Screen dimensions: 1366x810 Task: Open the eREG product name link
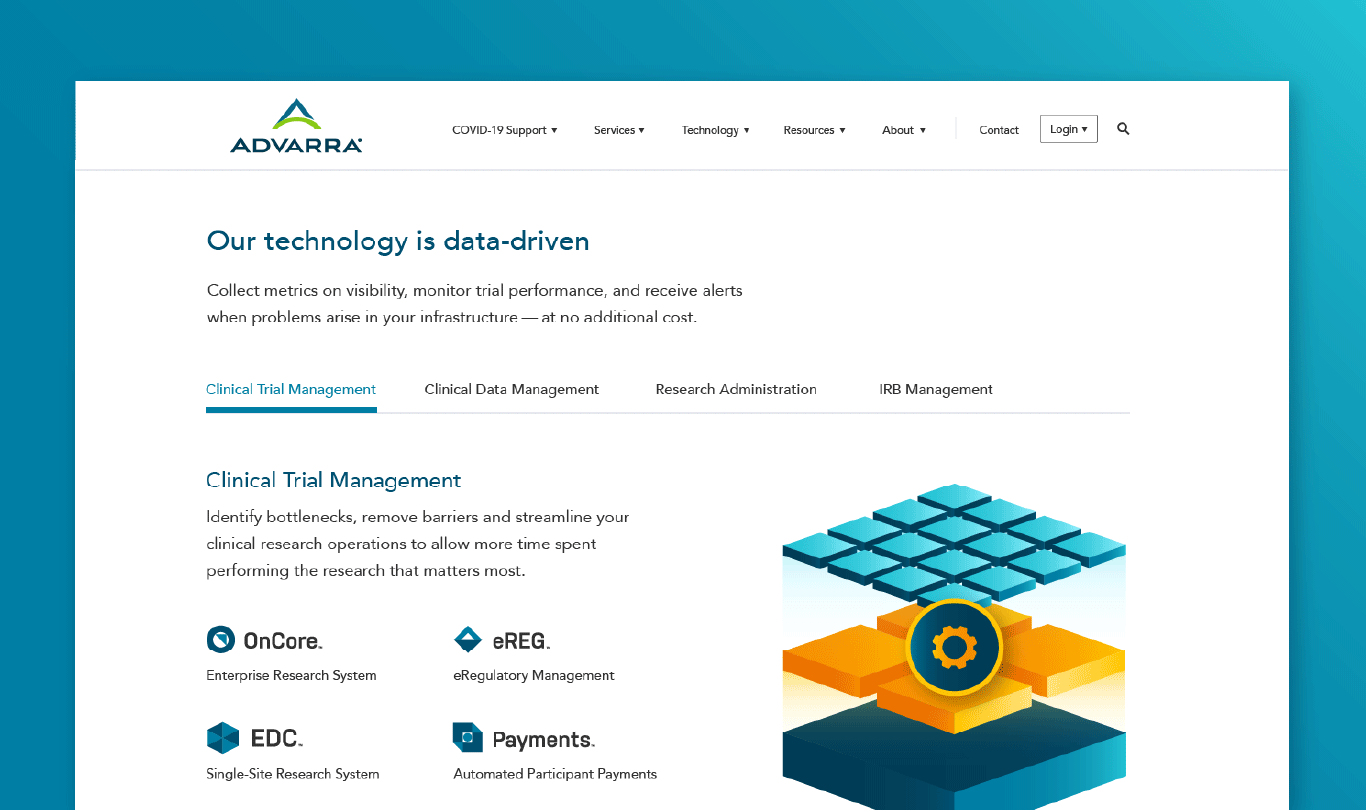point(521,640)
